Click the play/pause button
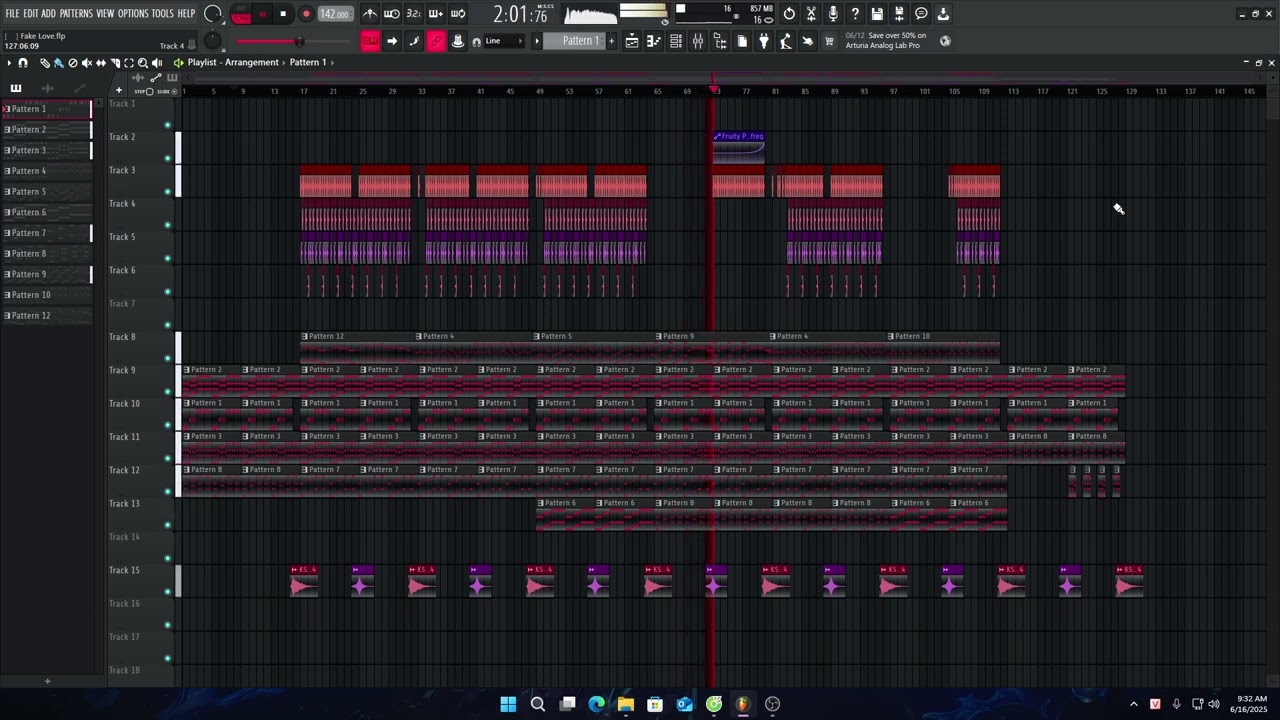 coord(262,14)
